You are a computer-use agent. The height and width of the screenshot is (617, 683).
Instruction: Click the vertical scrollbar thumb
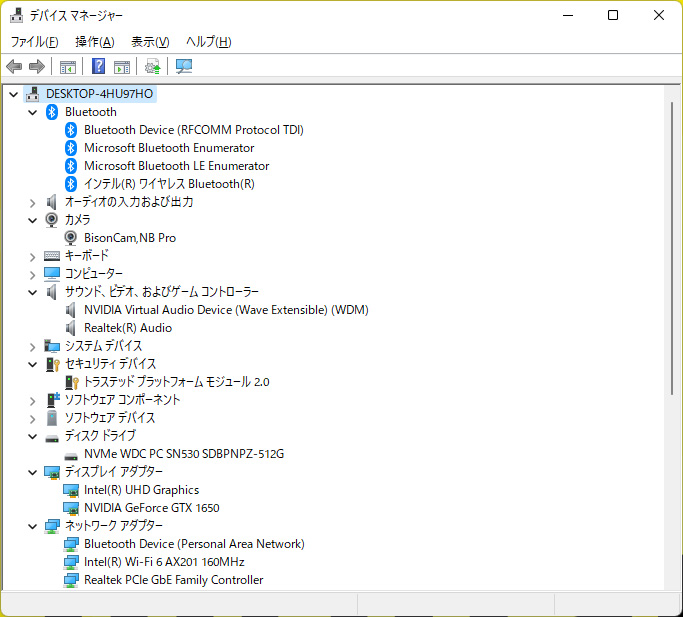(672, 248)
